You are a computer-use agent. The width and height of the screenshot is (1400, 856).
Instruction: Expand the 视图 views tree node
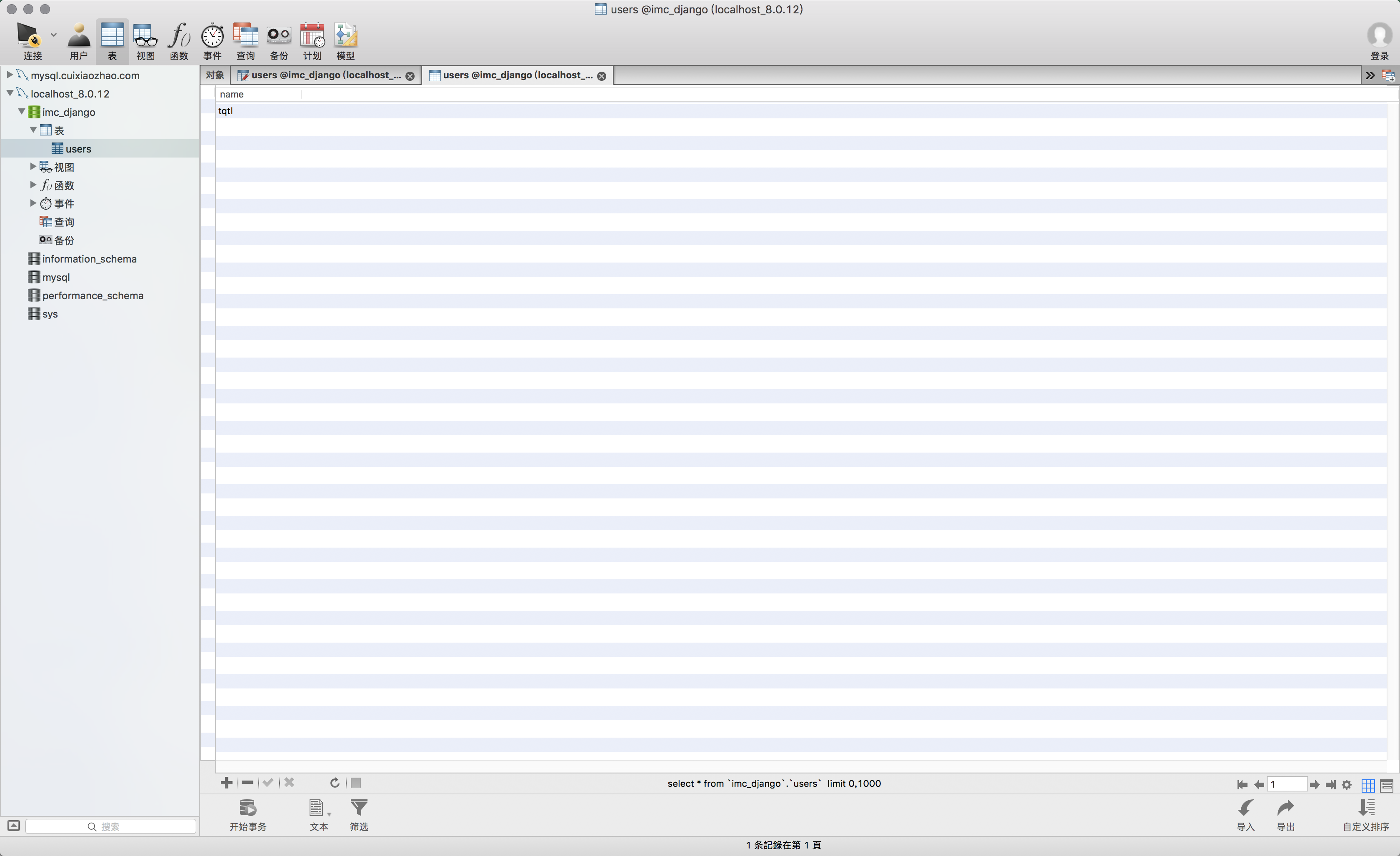coord(33,167)
